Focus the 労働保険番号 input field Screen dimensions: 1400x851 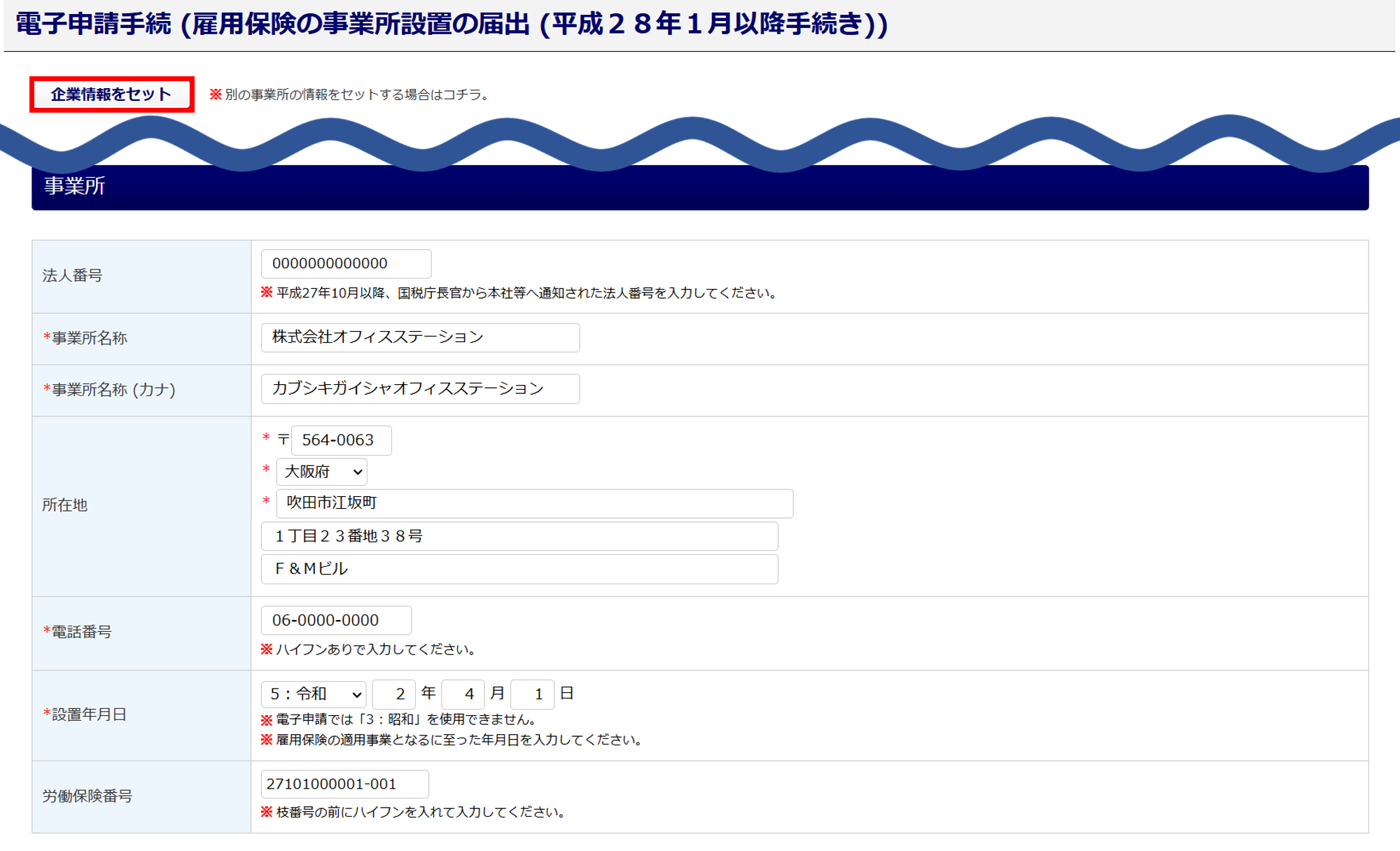344,784
